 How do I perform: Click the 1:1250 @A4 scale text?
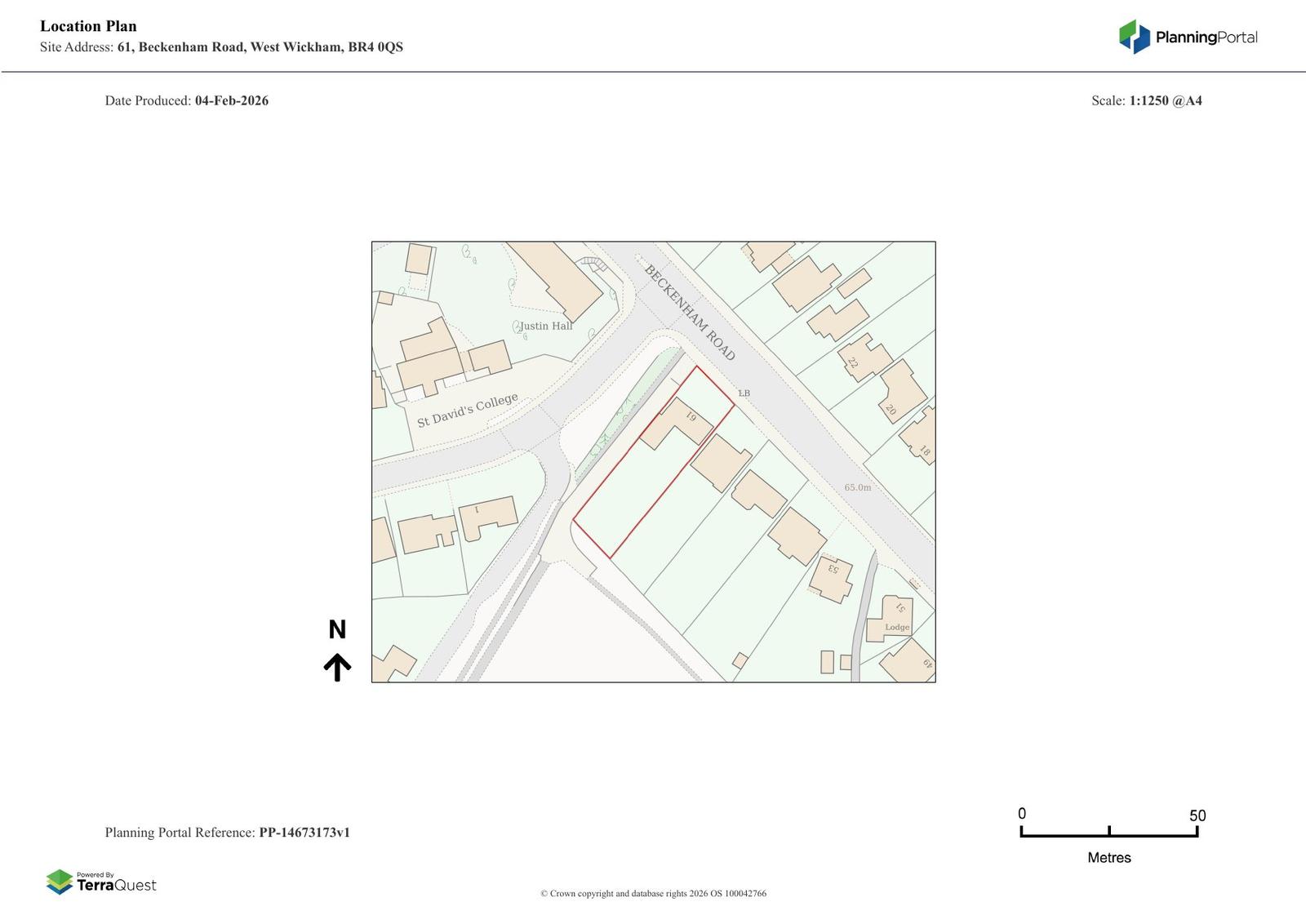coord(1165,100)
